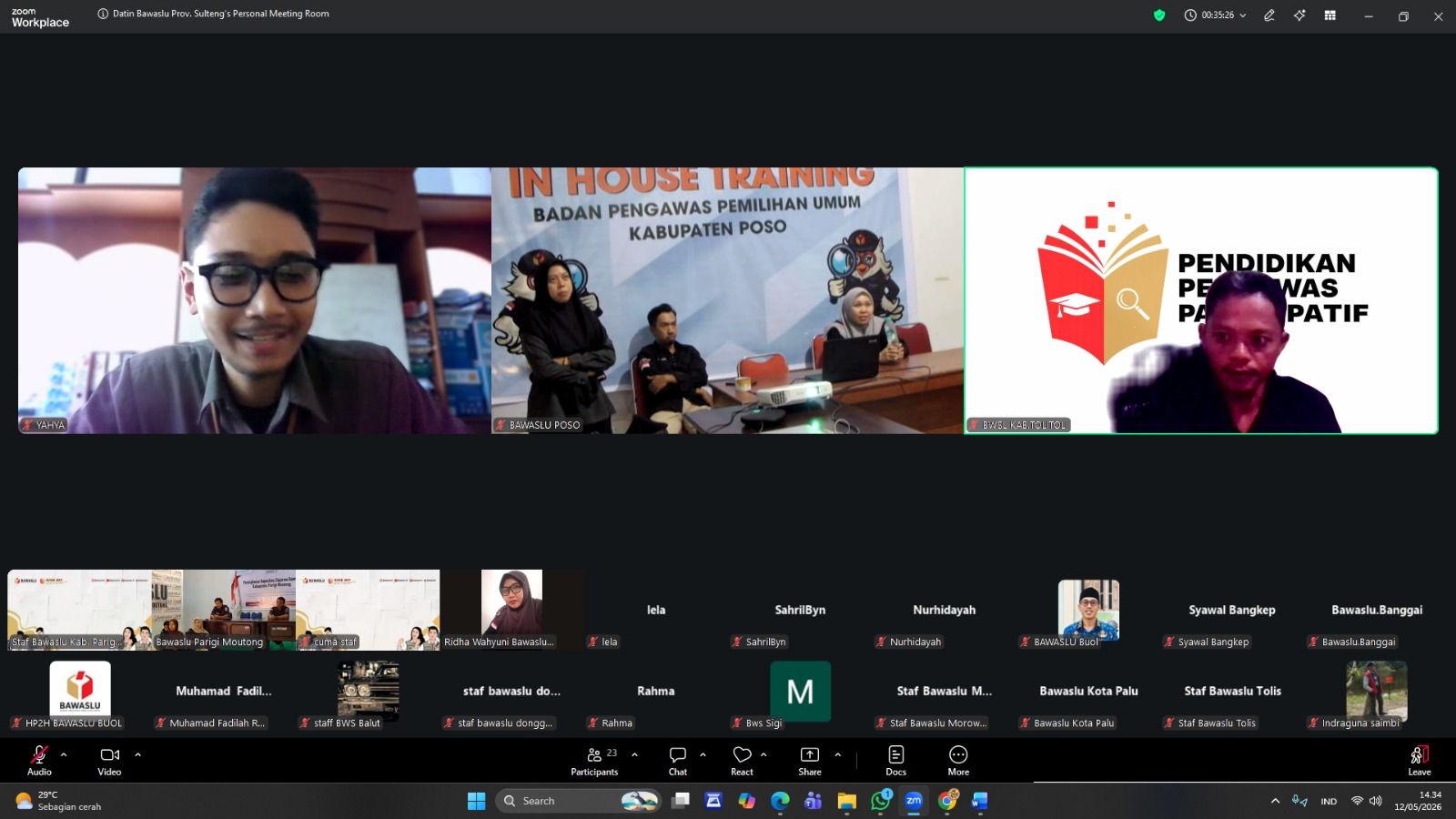Show hidden system tray icons
Screen dimensions: 1456x819
click(1275, 801)
